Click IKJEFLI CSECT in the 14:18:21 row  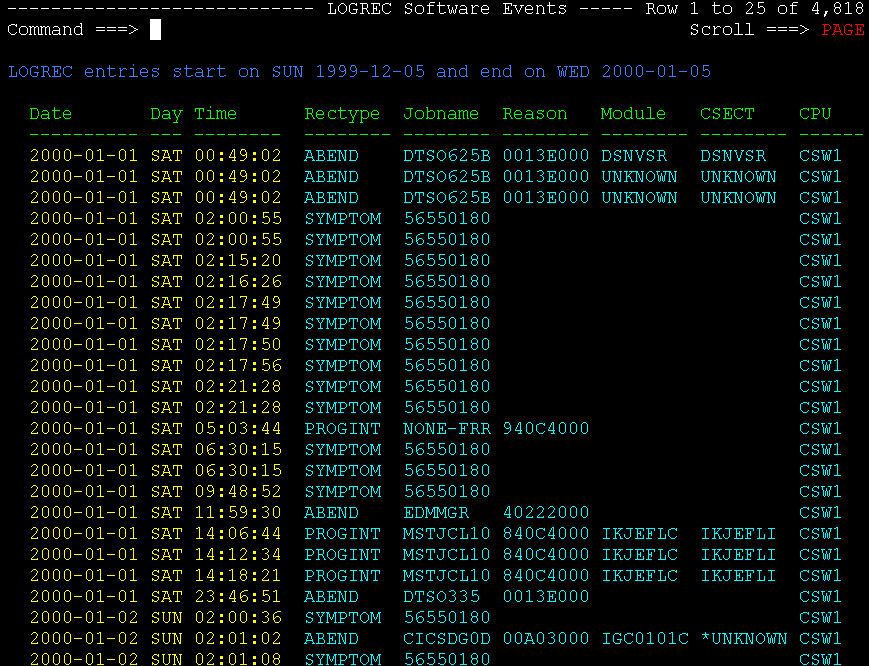[x=738, y=576]
